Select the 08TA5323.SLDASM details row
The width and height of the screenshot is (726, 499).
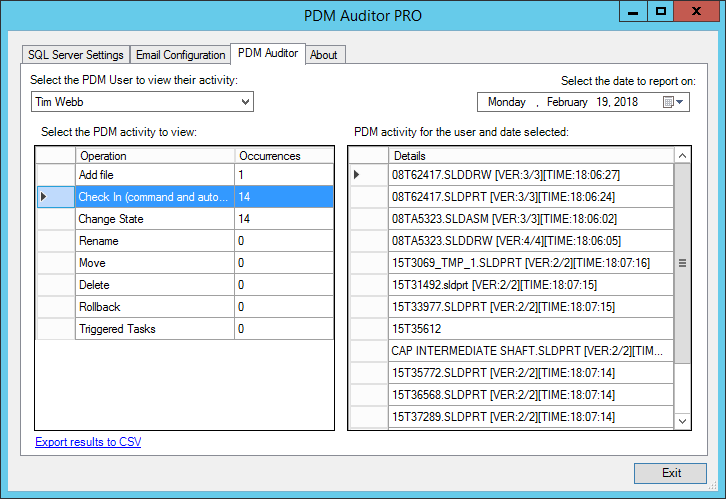pos(511,219)
